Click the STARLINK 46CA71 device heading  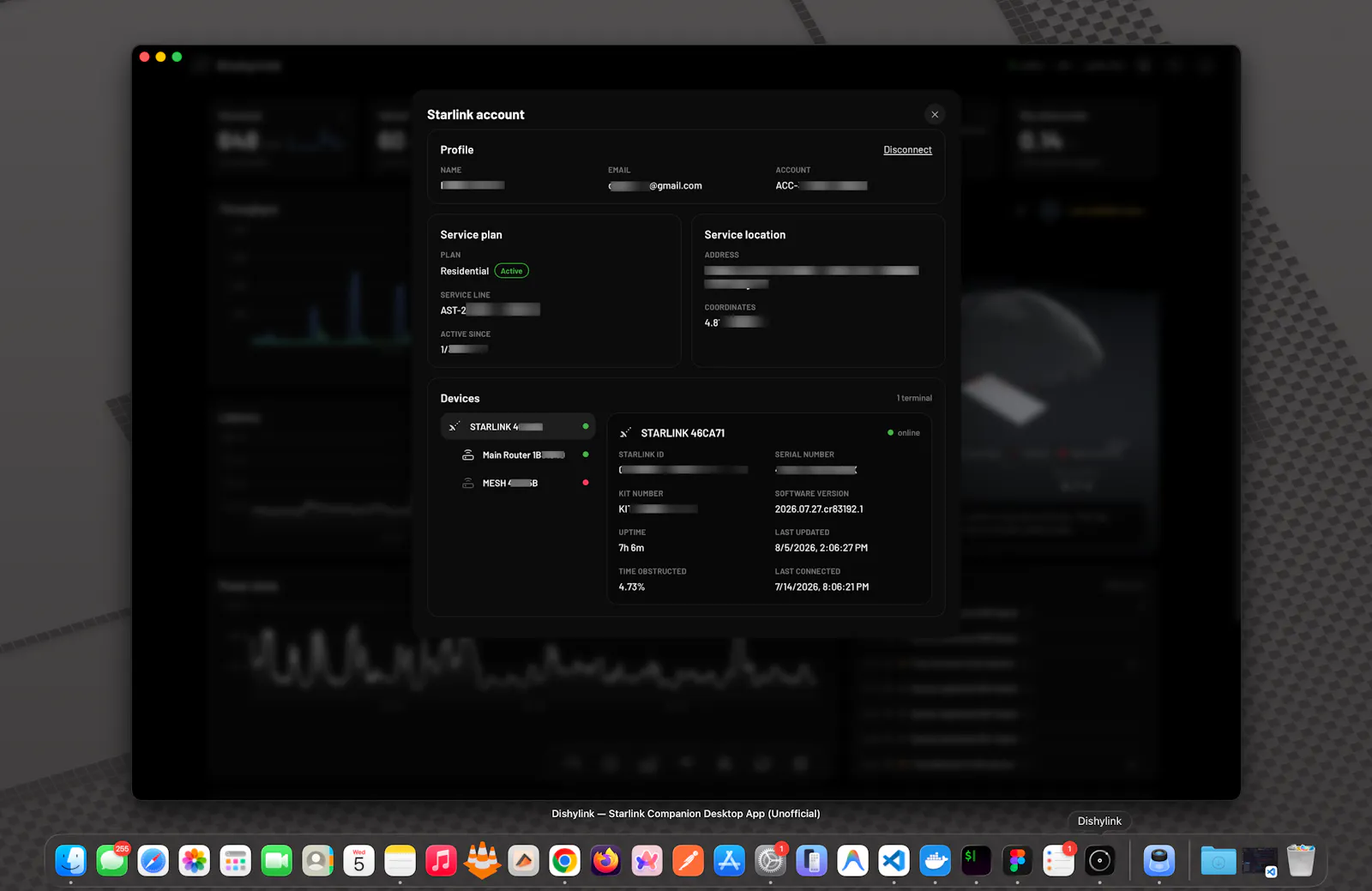coord(683,433)
